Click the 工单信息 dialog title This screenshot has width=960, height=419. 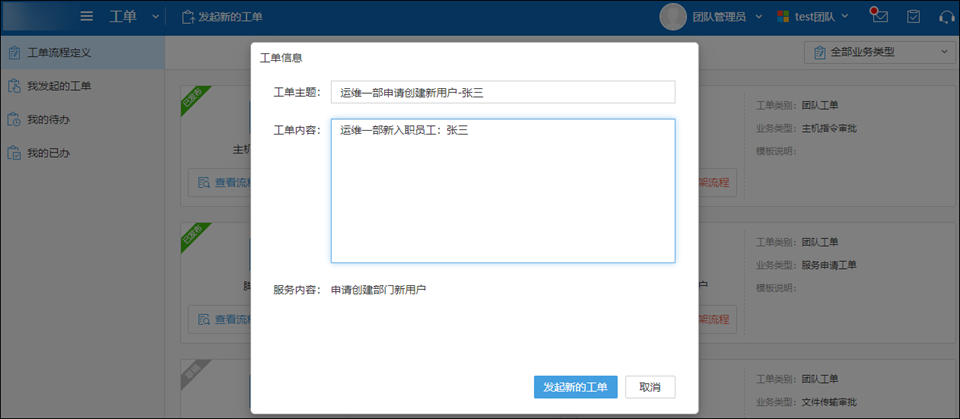282,58
